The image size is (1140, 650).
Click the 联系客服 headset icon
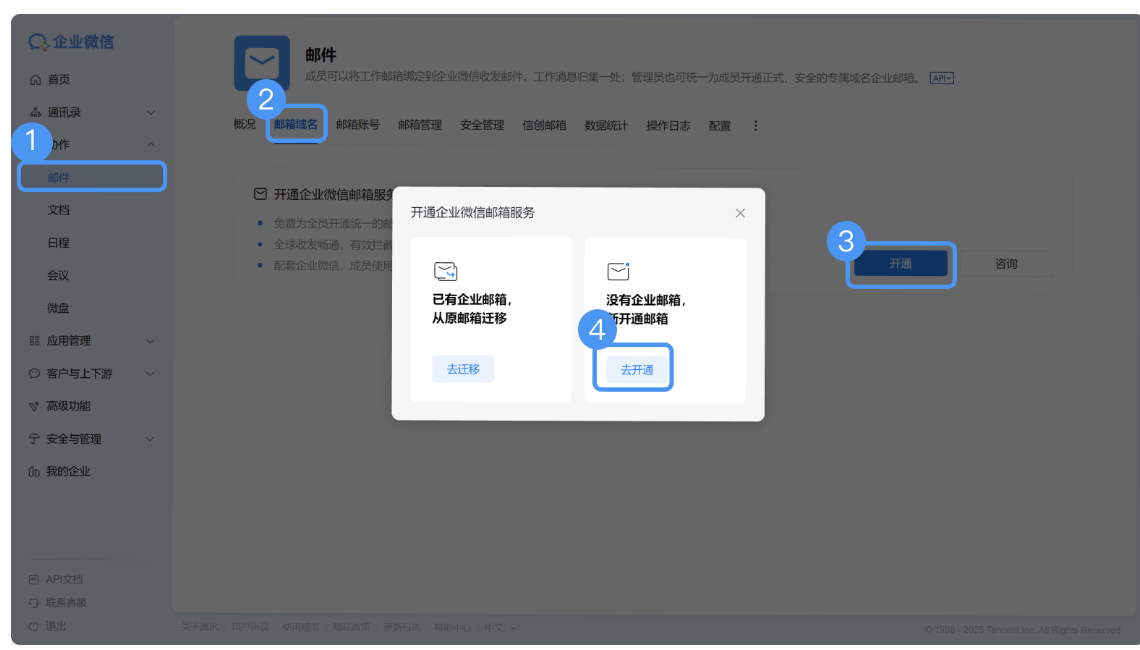click(33, 603)
